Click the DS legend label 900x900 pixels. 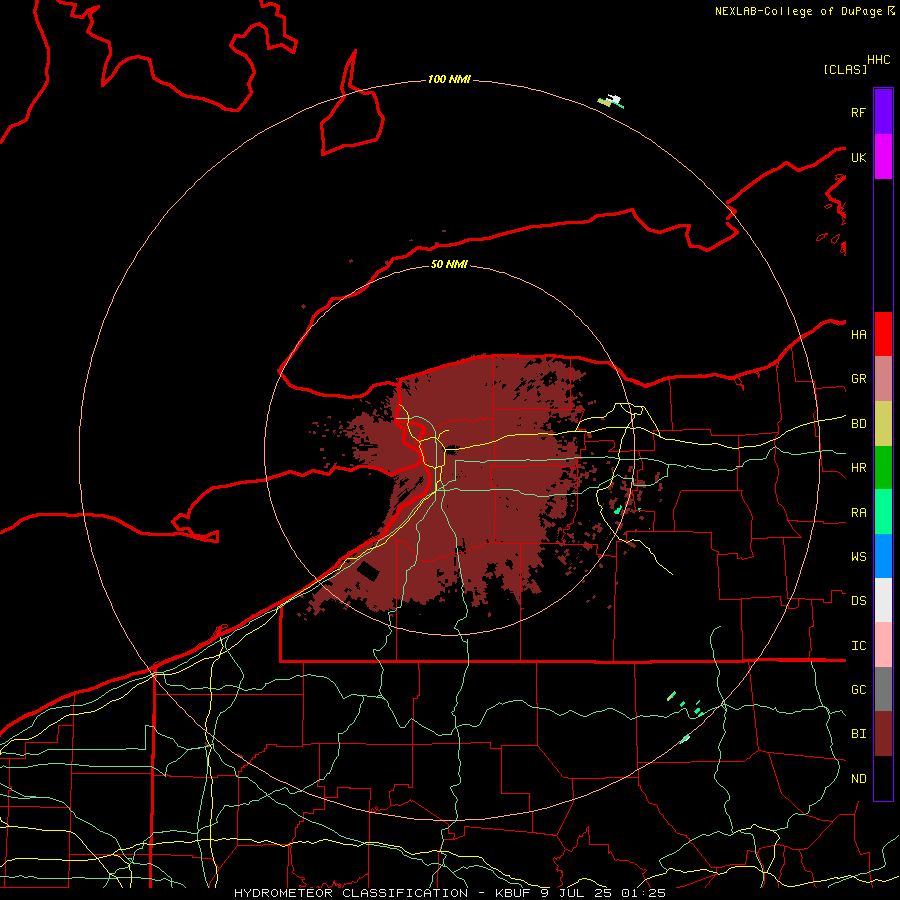click(x=858, y=601)
